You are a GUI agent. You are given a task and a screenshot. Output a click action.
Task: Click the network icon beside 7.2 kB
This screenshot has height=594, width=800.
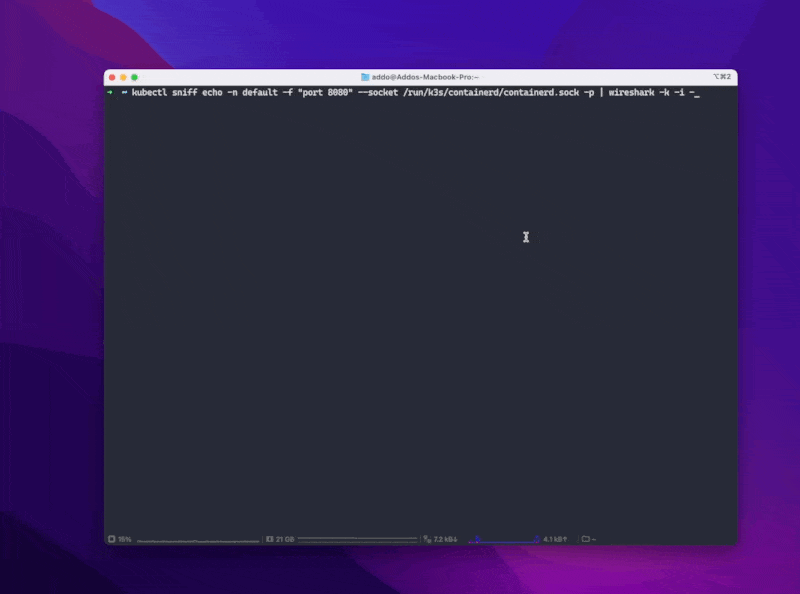(427, 539)
